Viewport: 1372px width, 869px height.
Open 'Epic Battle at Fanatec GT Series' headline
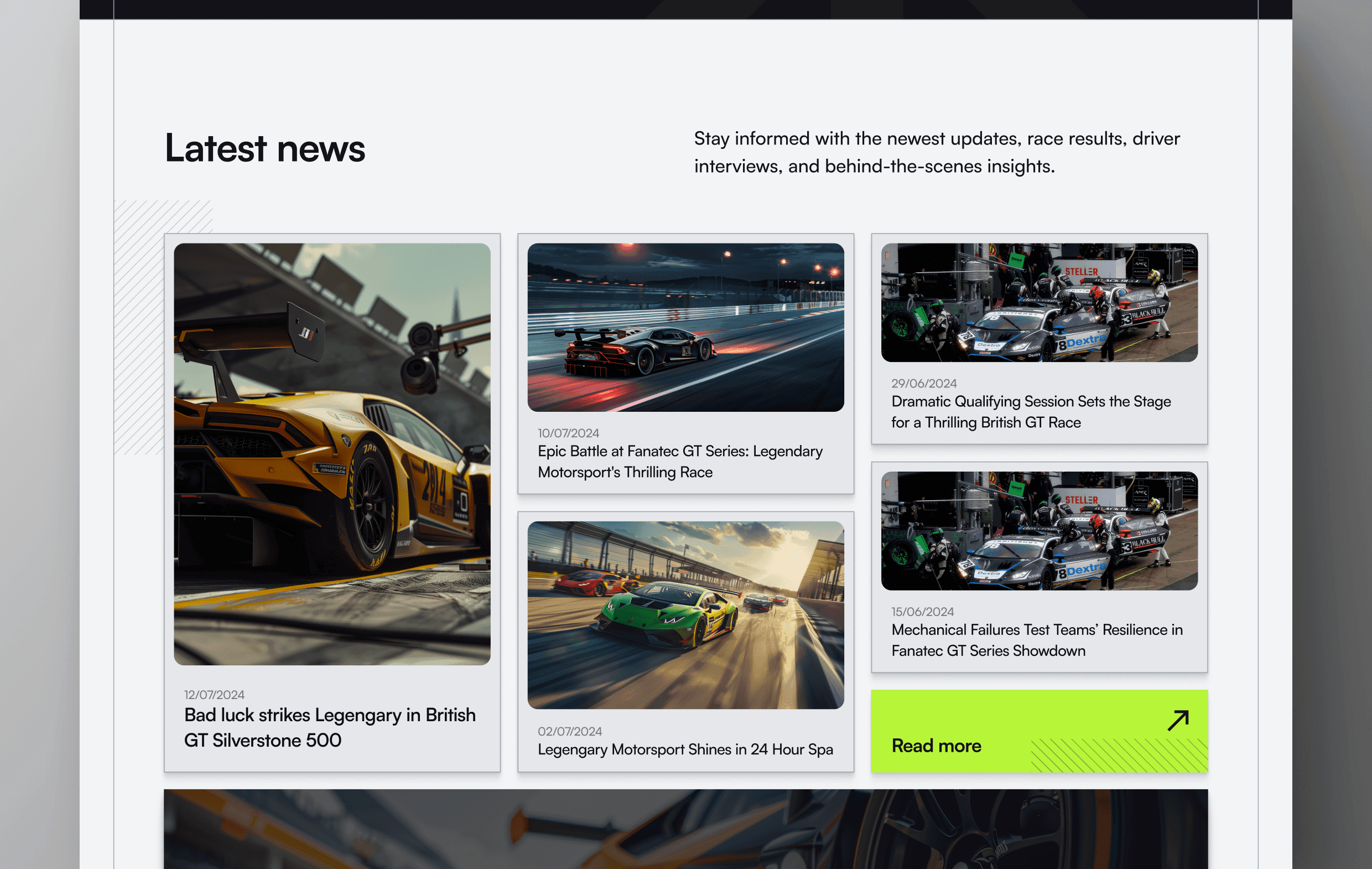680,461
